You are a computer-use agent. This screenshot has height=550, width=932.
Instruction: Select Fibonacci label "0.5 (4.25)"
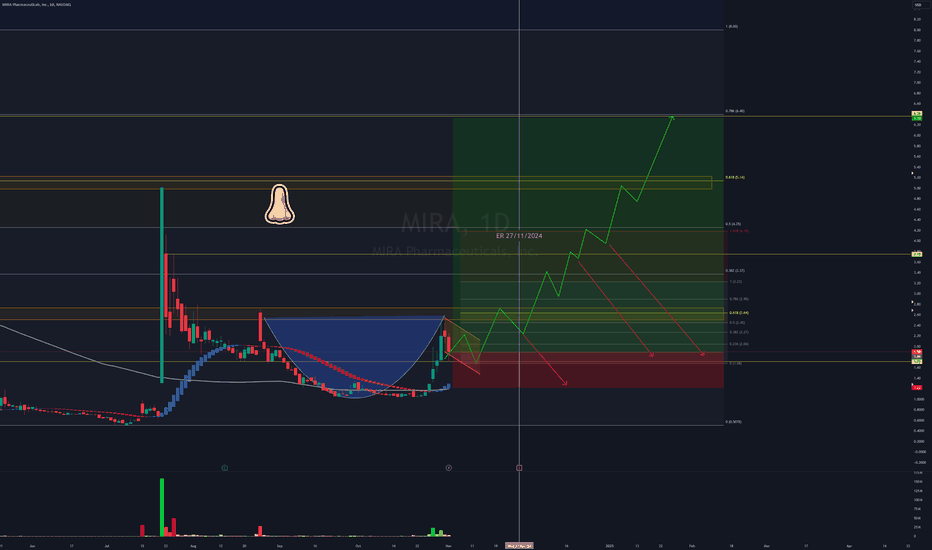733,224
